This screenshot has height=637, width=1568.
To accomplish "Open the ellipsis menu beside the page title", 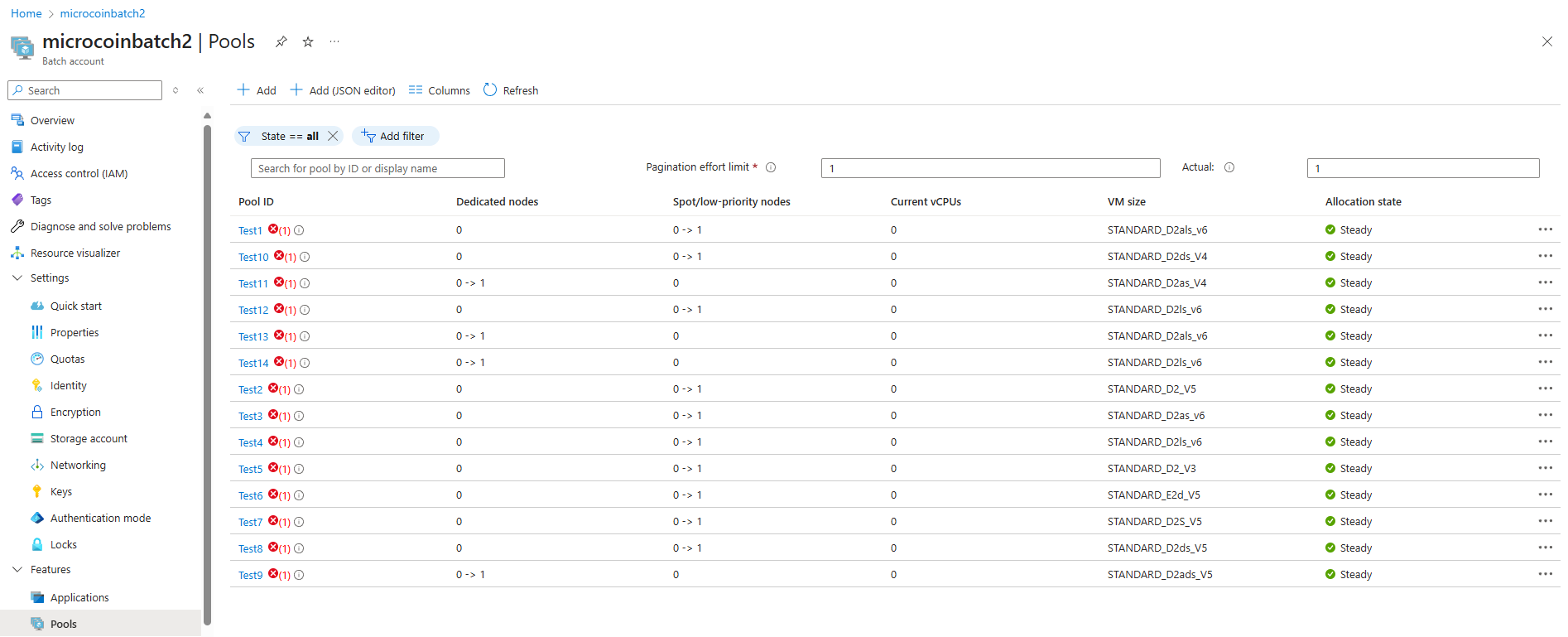I will (x=334, y=41).
